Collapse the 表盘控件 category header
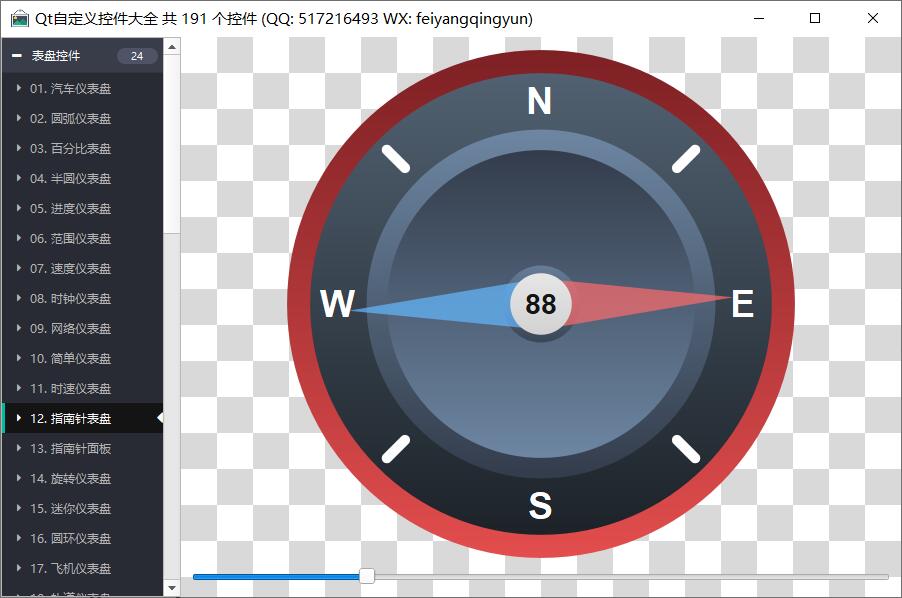Viewport: 902px width, 598px height. (17, 56)
